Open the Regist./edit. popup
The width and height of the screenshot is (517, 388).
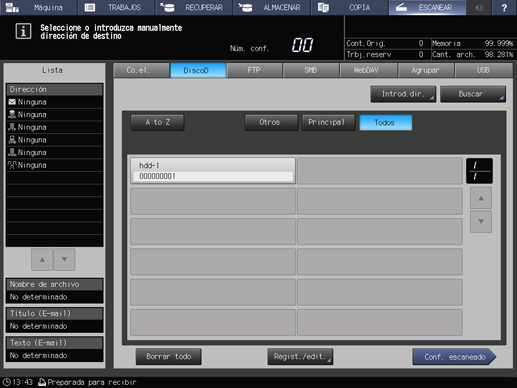tap(300, 357)
